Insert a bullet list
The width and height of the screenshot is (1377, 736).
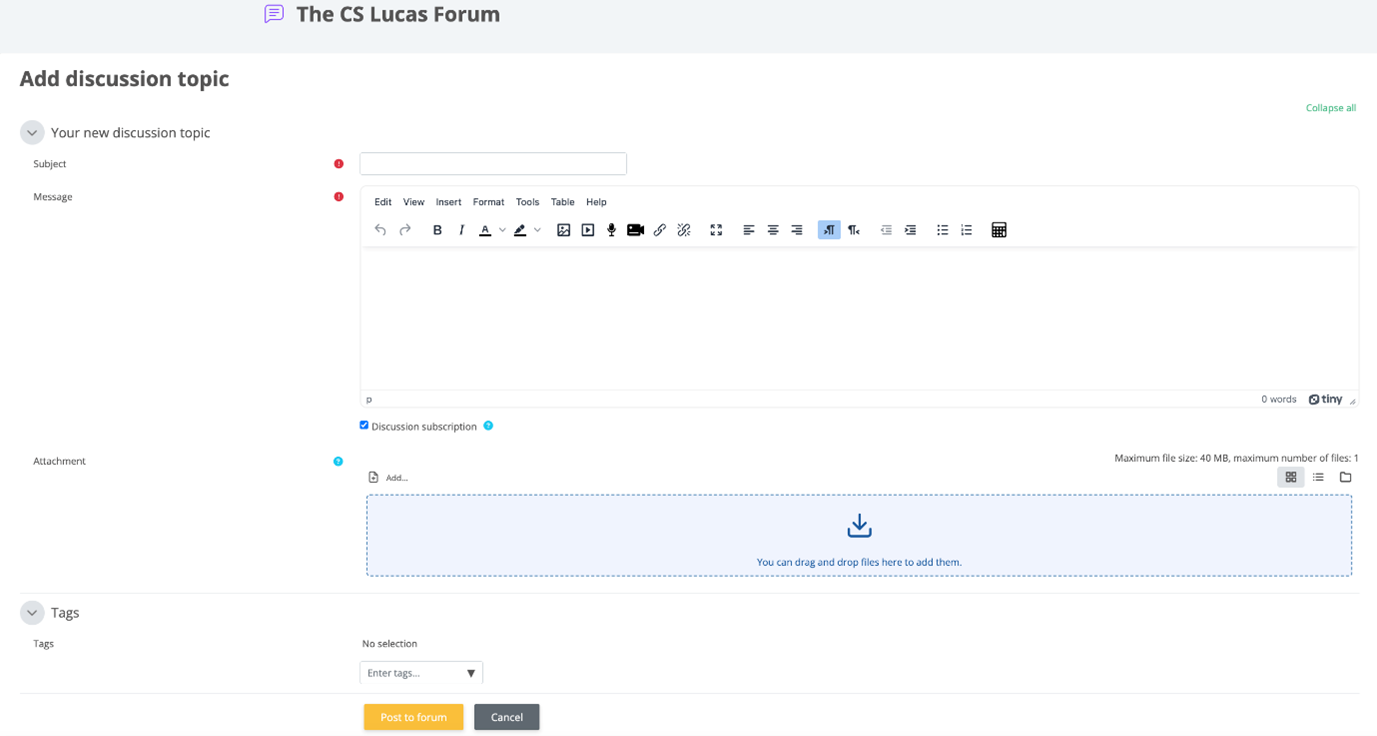click(x=942, y=230)
